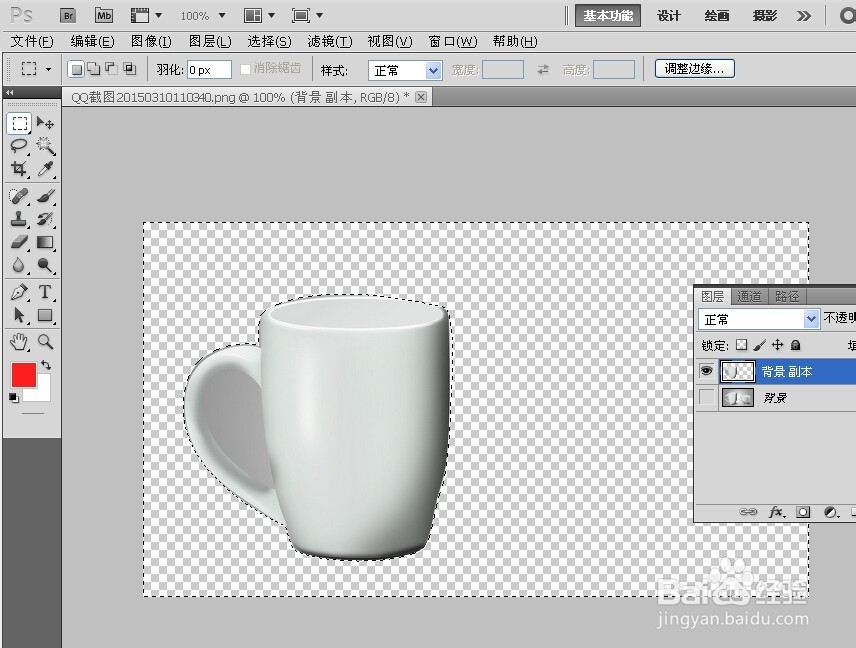Image resolution: width=856 pixels, height=648 pixels.
Task: Open the 编辑(E) menu
Action: point(92,41)
